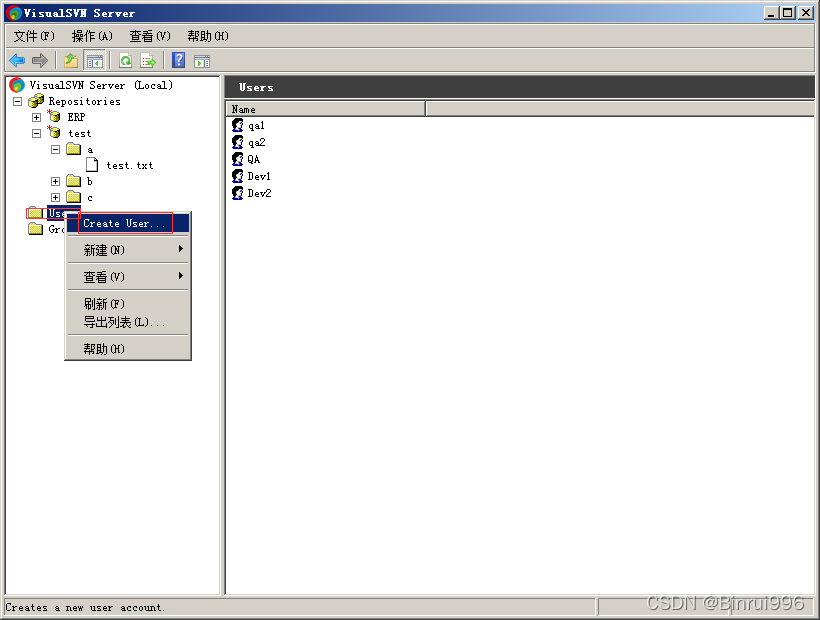Image resolution: width=820 pixels, height=620 pixels.
Task: Select the test repository label
Action: click(x=79, y=133)
